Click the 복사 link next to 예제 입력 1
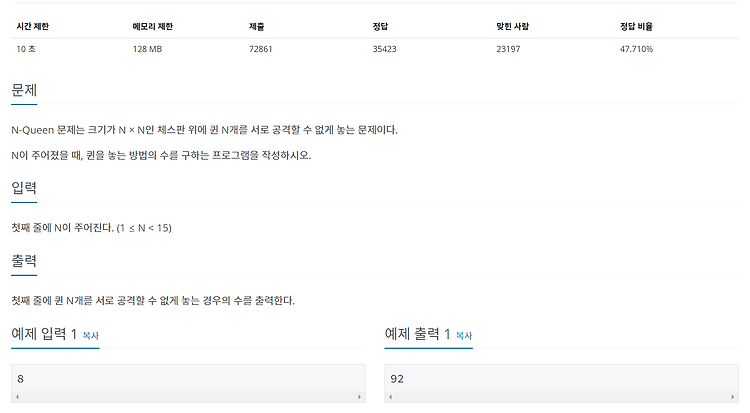This screenshot has width=750, height=413. coord(90,335)
